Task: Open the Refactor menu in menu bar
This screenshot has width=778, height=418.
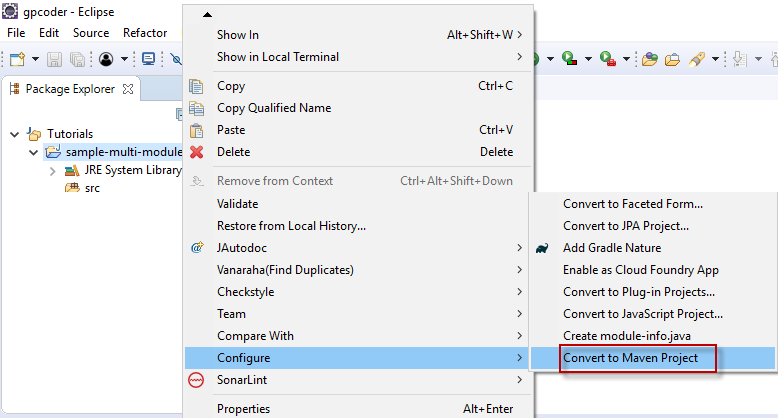Action: point(145,33)
